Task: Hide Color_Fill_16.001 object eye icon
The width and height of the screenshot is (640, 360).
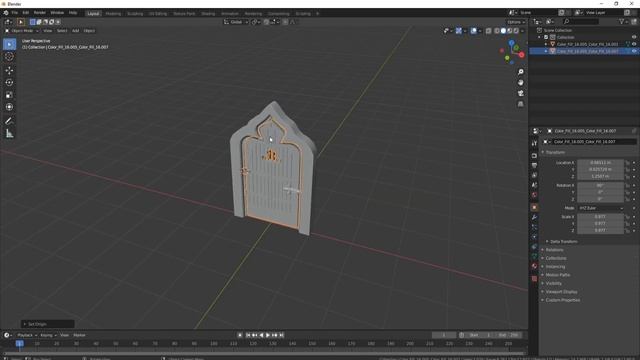Action: tap(634, 44)
